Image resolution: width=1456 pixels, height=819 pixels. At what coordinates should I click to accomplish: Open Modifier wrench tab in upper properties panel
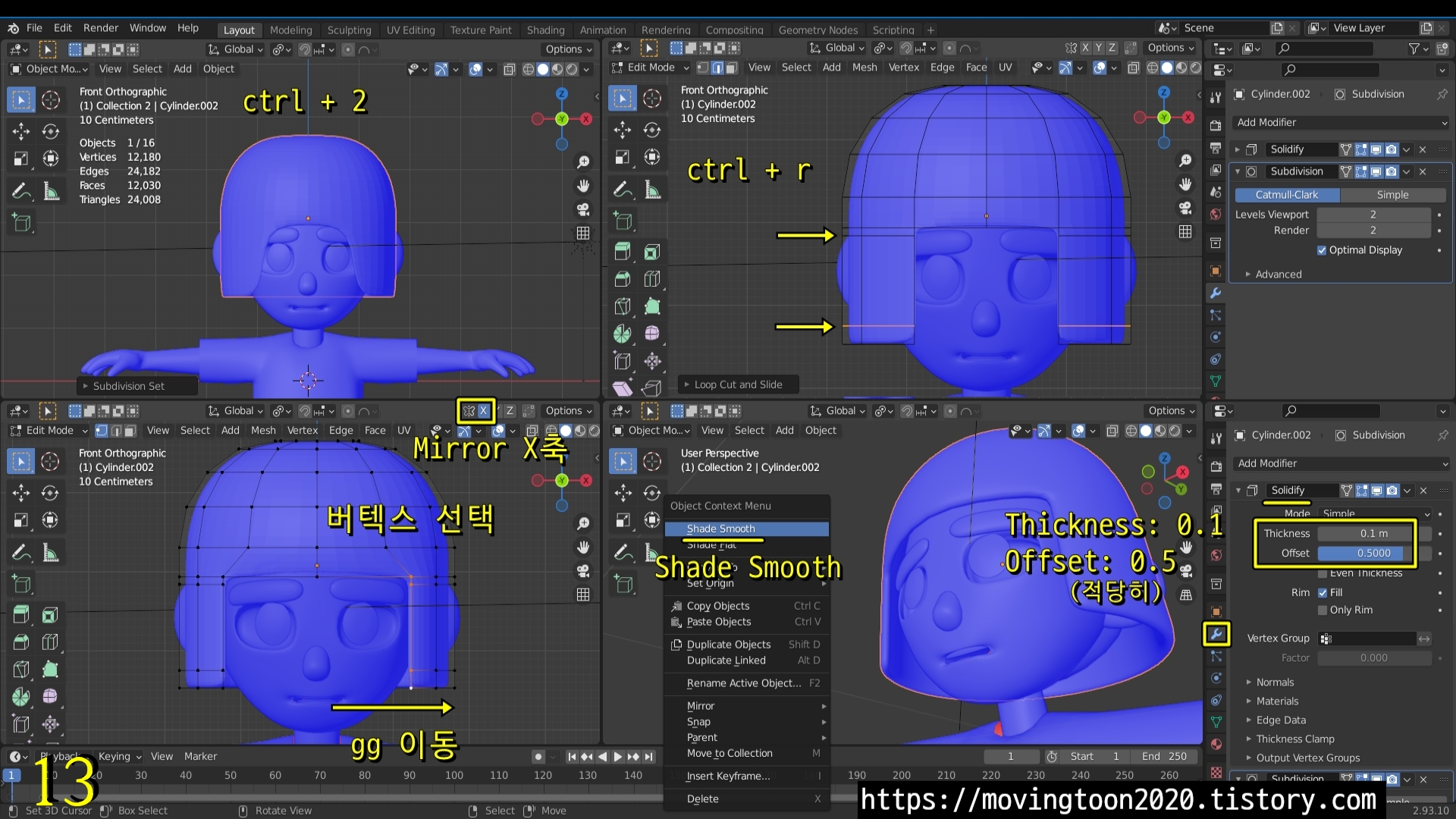click(x=1216, y=293)
